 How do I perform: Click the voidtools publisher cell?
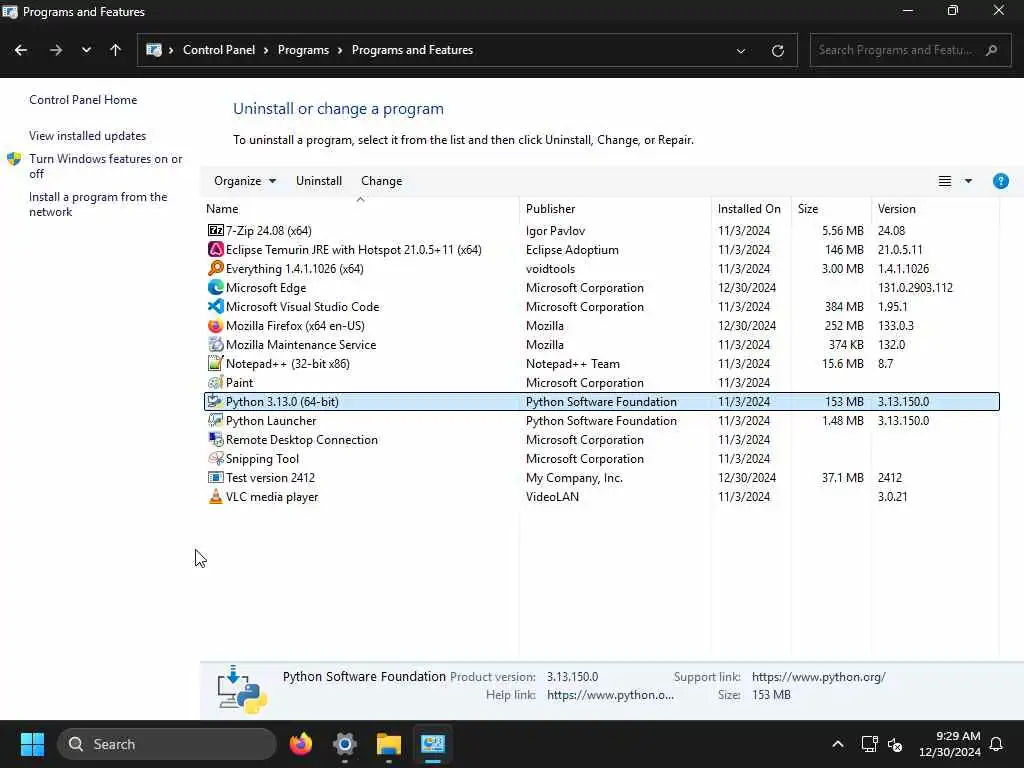pos(551,268)
